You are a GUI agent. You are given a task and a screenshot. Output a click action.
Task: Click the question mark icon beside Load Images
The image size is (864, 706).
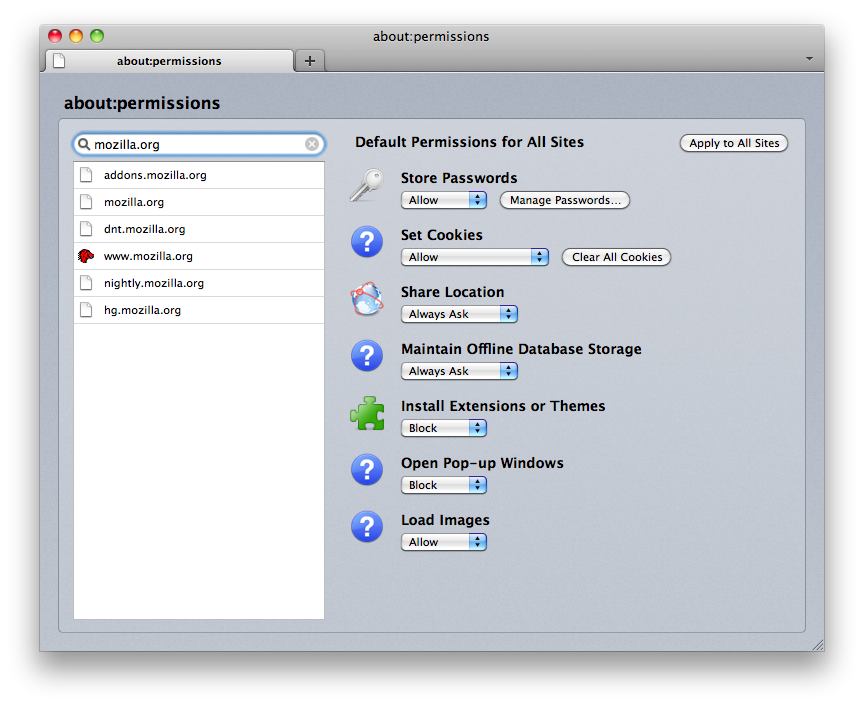pyautogui.click(x=367, y=528)
